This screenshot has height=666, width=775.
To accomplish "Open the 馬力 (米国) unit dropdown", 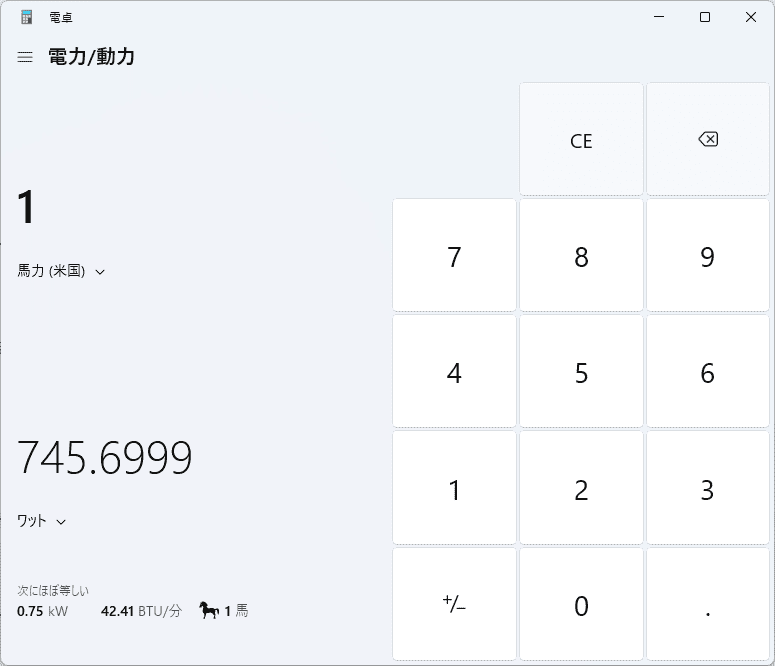I will tap(61, 271).
